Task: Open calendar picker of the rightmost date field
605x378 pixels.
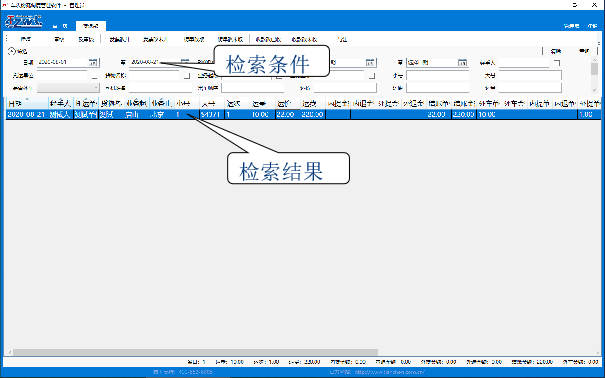Action: [462, 62]
